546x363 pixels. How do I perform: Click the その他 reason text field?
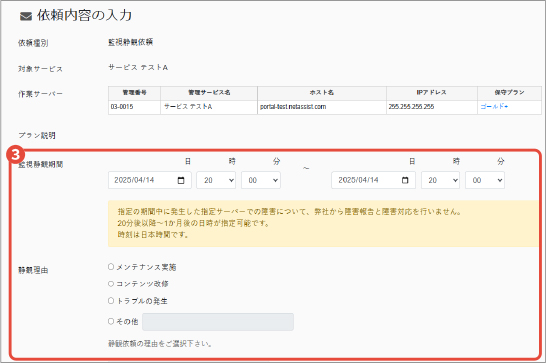pyautogui.click(x=218, y=322)
